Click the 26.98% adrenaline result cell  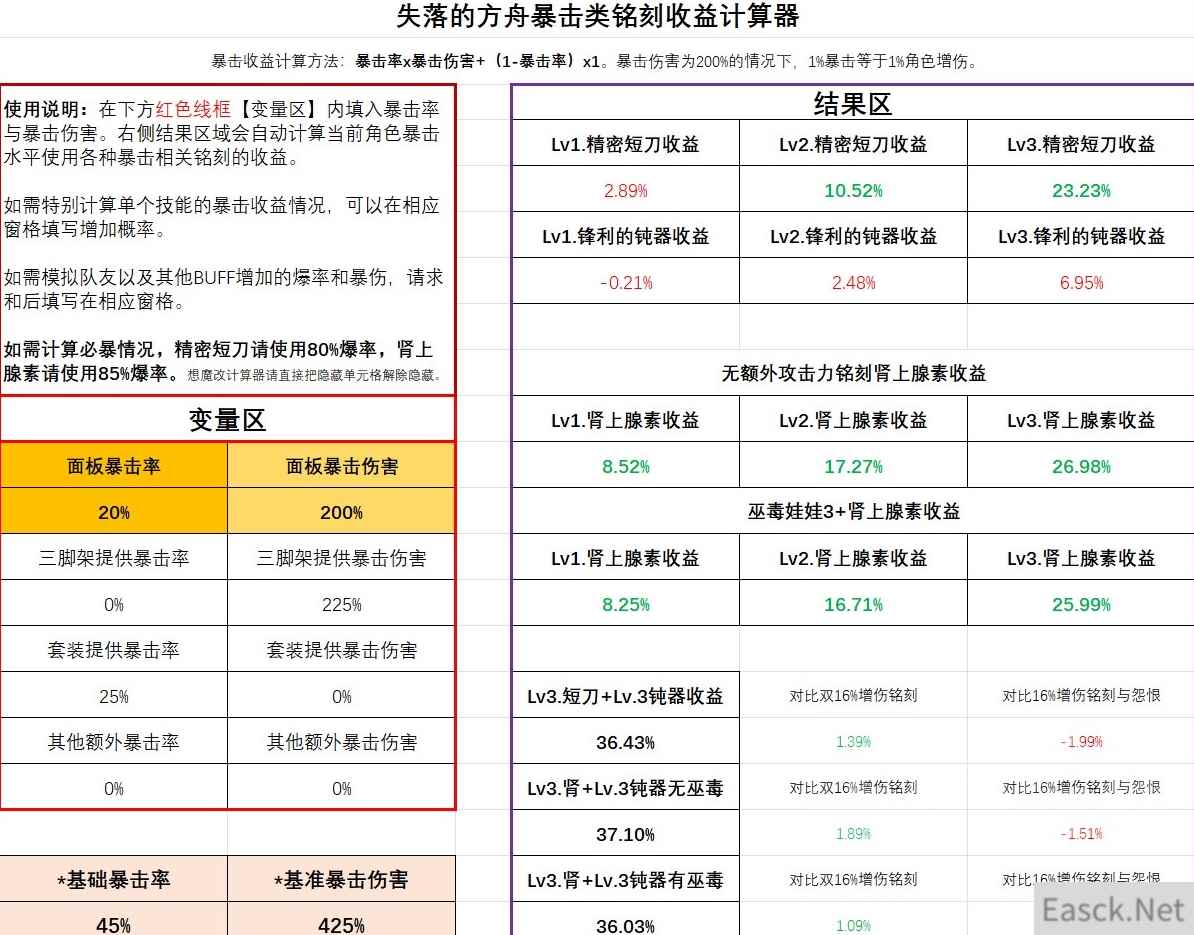tap(1081, 466)
